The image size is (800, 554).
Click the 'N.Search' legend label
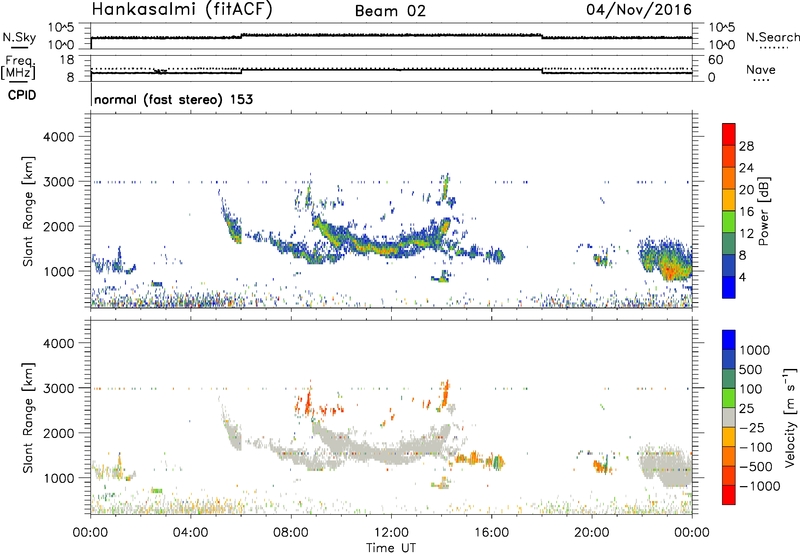point(772,37)
